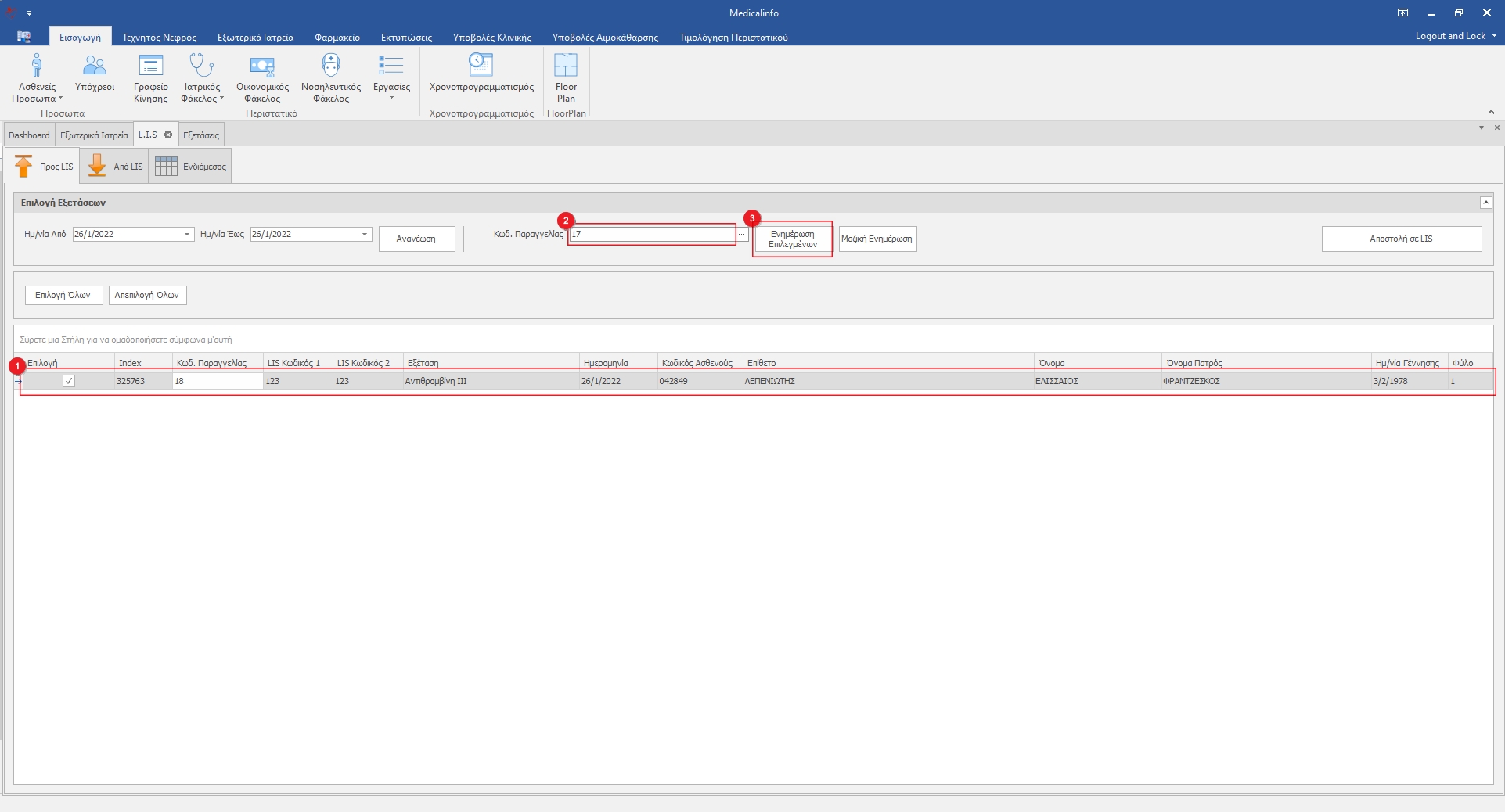Close the L.I.S document tab

(x=168, y=135)
